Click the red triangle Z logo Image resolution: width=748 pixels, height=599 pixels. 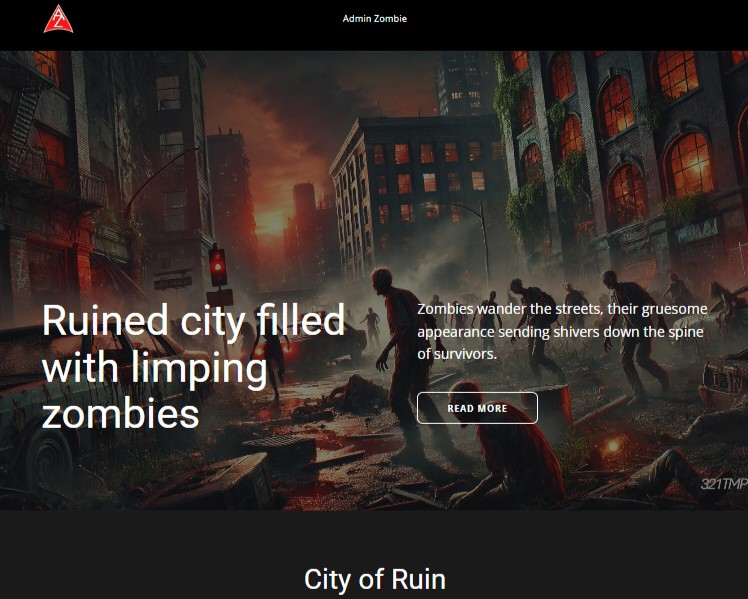click(58, 19)
